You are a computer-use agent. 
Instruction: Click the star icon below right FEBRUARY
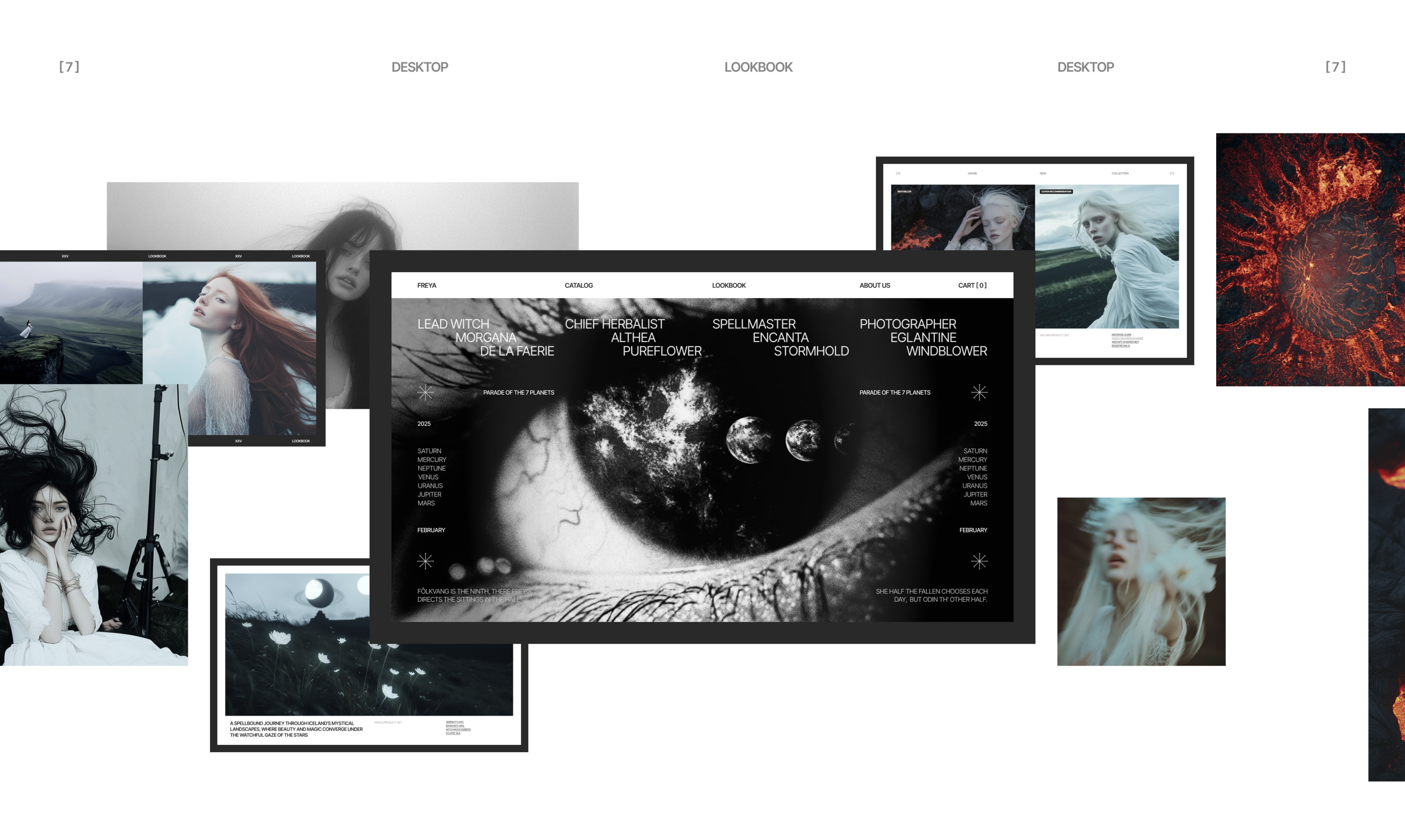click(x=979, y=561)
